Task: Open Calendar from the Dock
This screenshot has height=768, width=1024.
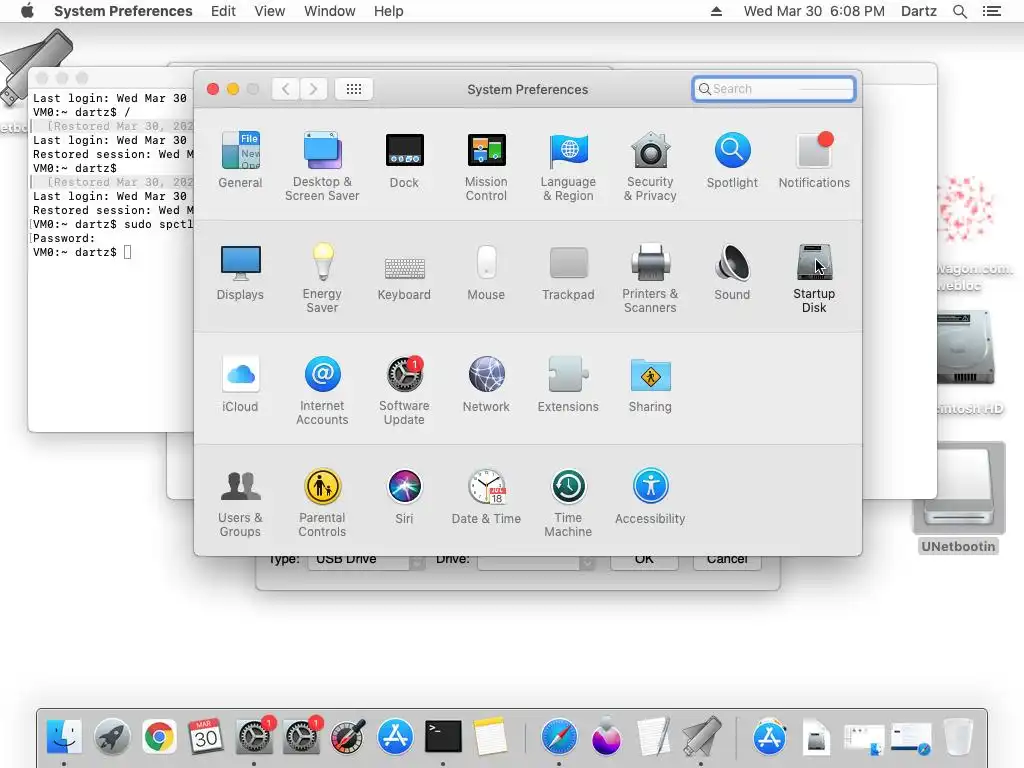Action: [x=206, y=737]
